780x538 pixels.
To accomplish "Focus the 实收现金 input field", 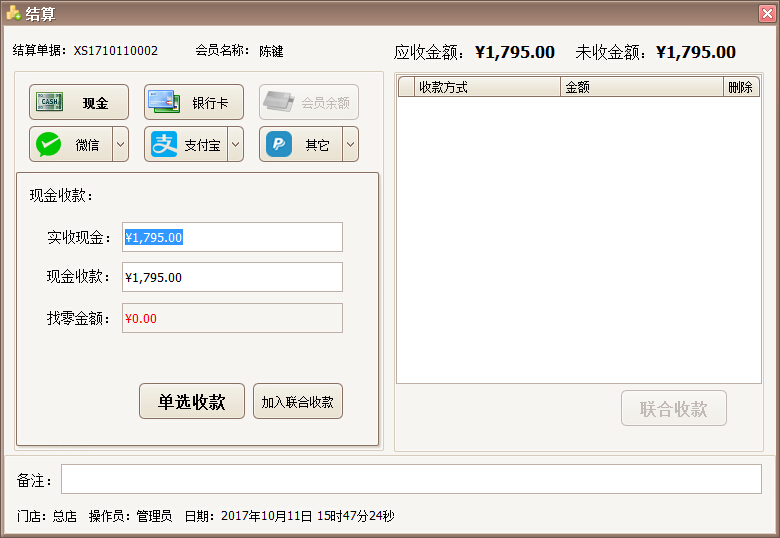I will coord(232,237).
